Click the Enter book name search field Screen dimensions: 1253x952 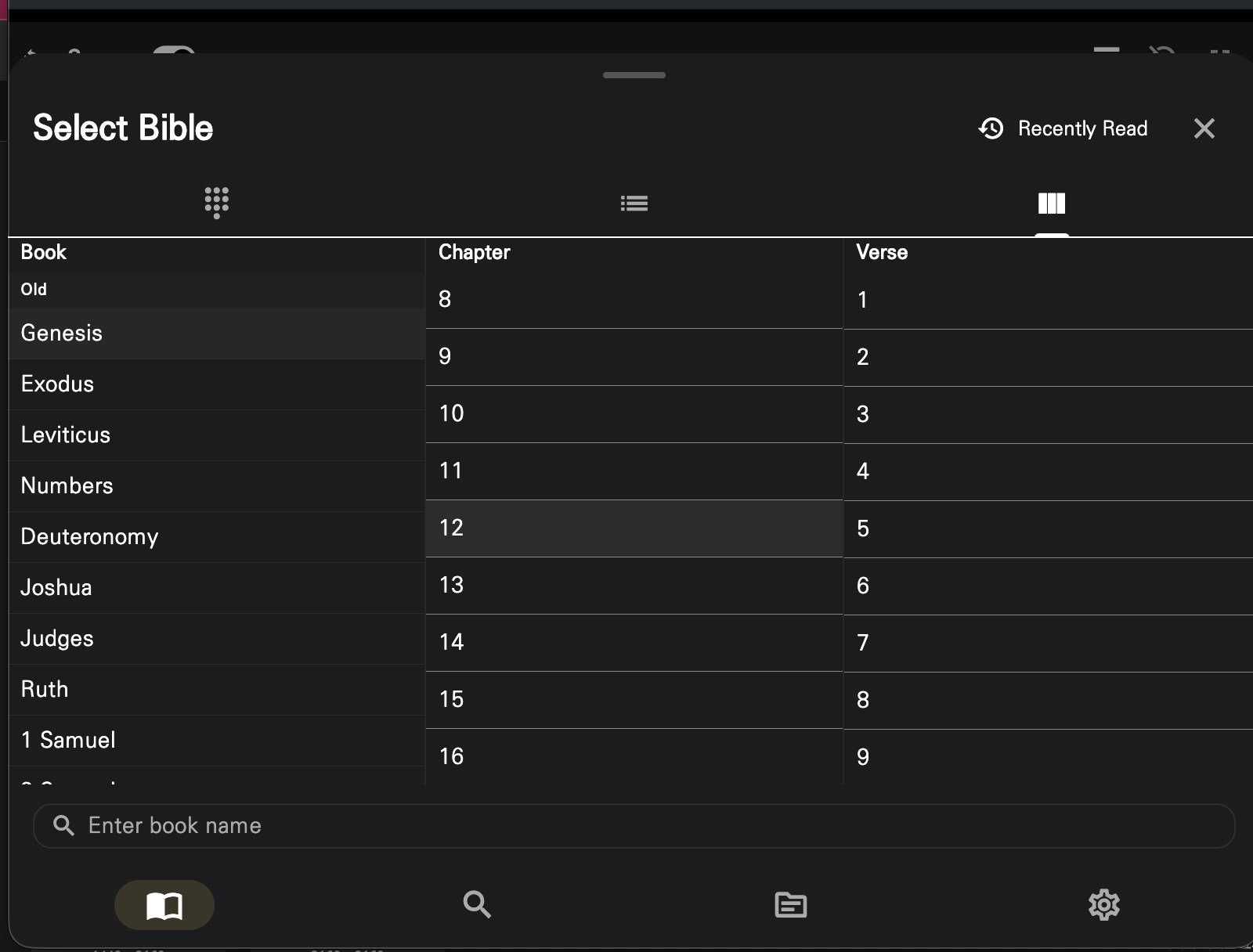coord(626,826)
